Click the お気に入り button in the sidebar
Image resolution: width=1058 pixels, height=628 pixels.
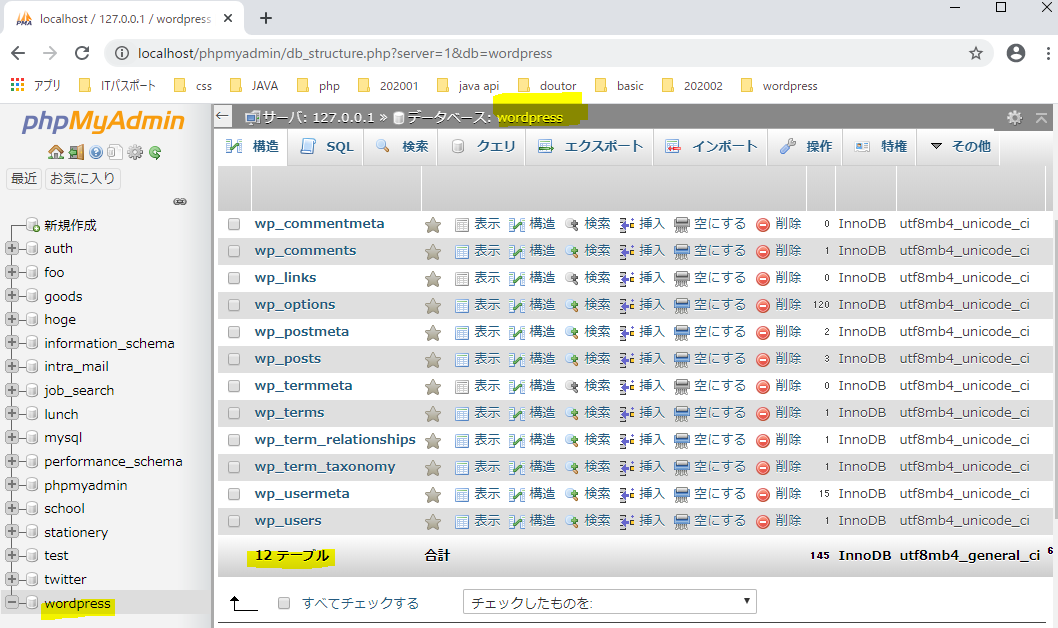[x=82, y=179]
